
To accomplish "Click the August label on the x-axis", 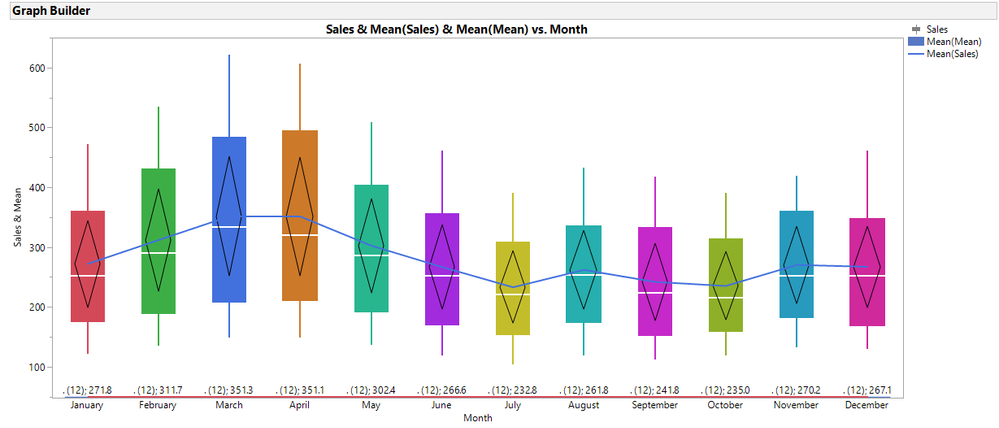I will [584, 405].
